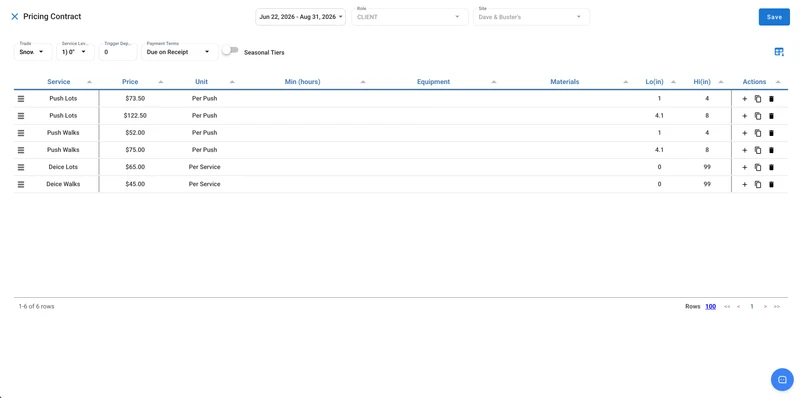Screen dimensions: 800x398
Task: Click drag handle of Deice Walks row
Action: coord(21,184)
